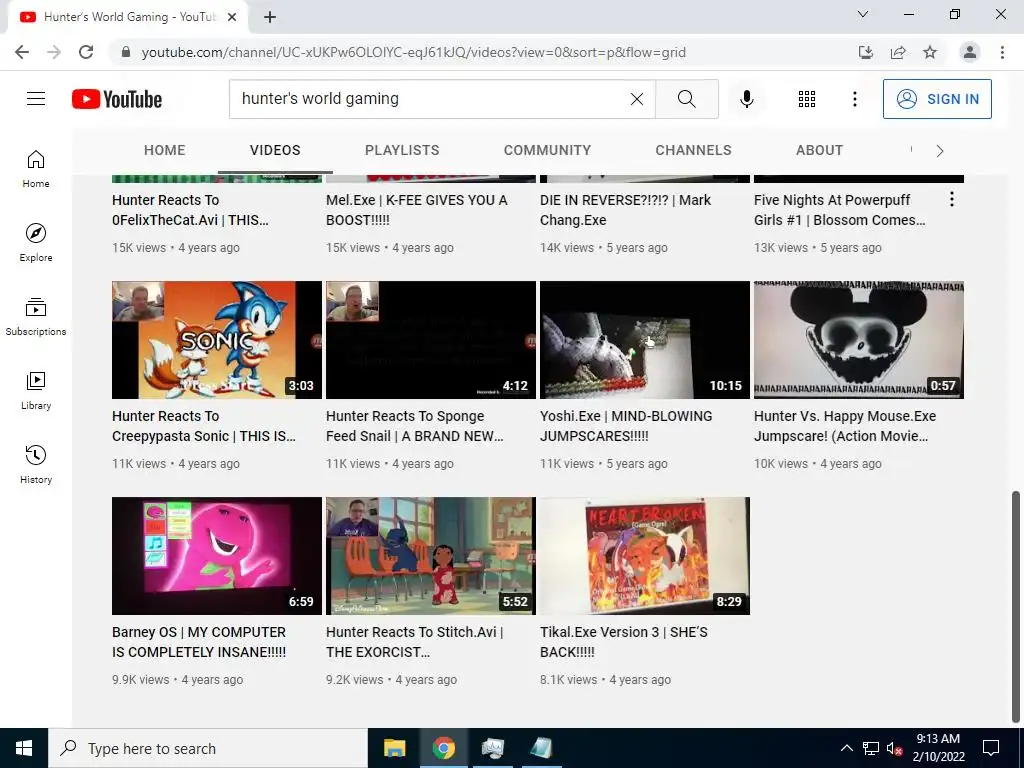Play the Stitch thumbnail video 5:52
This screenshot has width=1024, height=768.
pyautogui.click(x=430, y=556)
